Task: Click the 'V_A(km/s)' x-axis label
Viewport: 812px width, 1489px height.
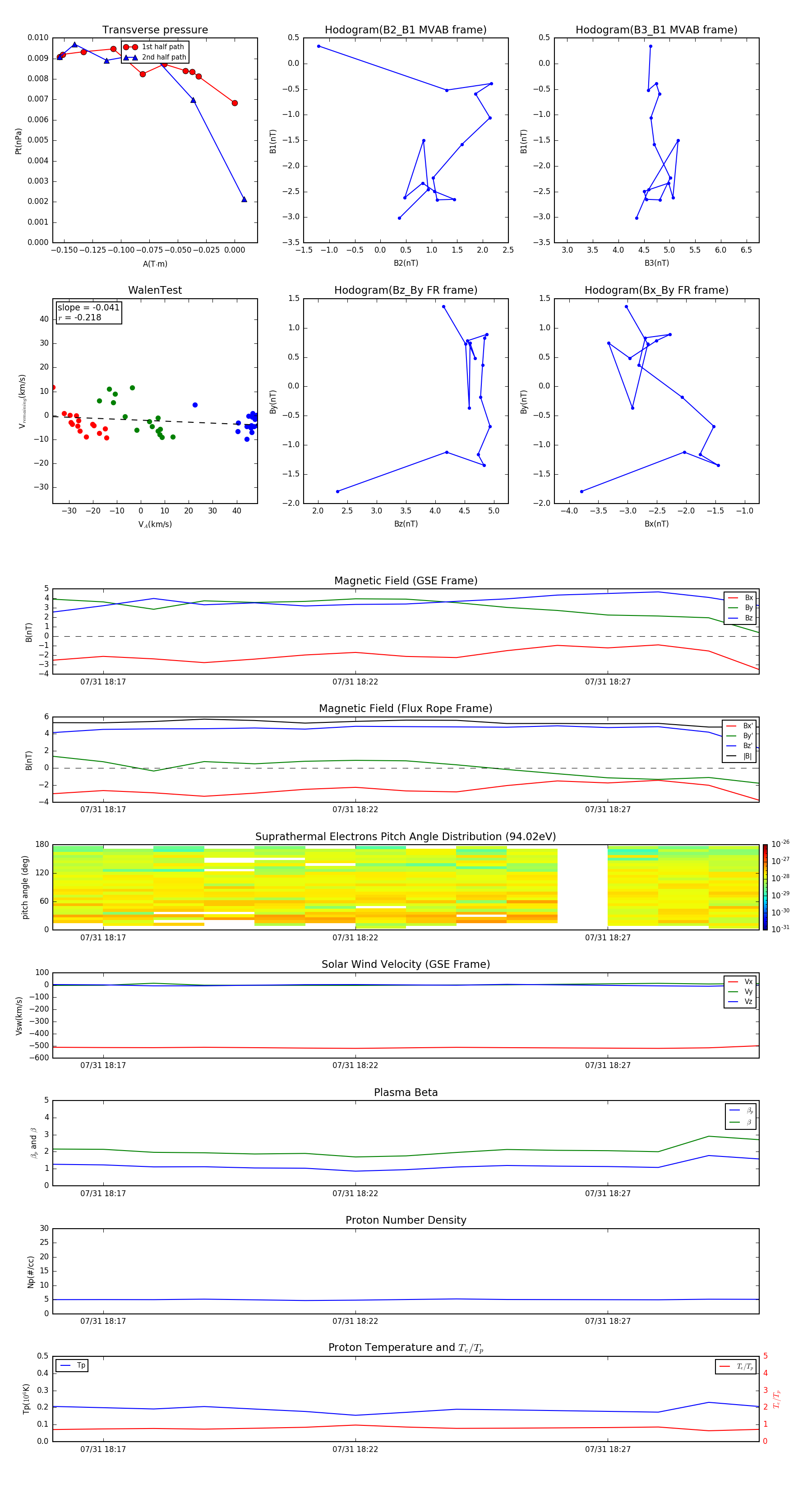Action: point(155,524)
